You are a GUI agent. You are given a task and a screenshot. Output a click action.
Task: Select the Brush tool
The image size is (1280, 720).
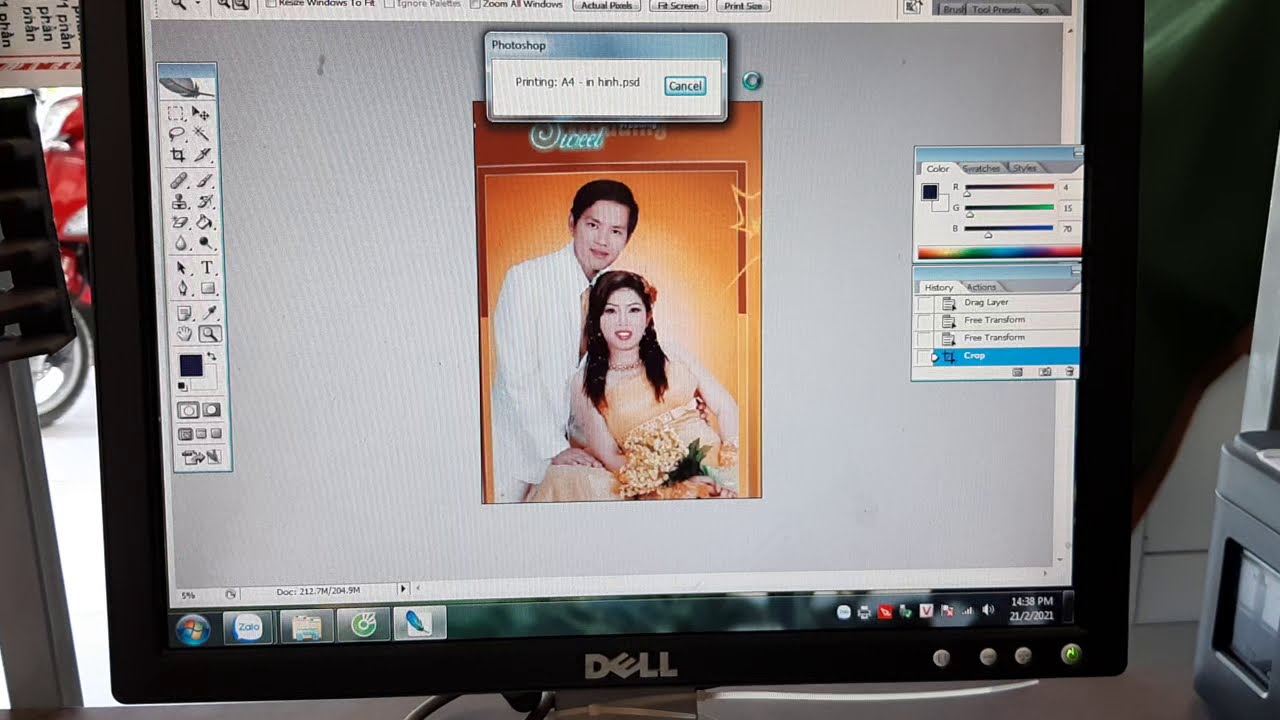[x=205, y=181]
